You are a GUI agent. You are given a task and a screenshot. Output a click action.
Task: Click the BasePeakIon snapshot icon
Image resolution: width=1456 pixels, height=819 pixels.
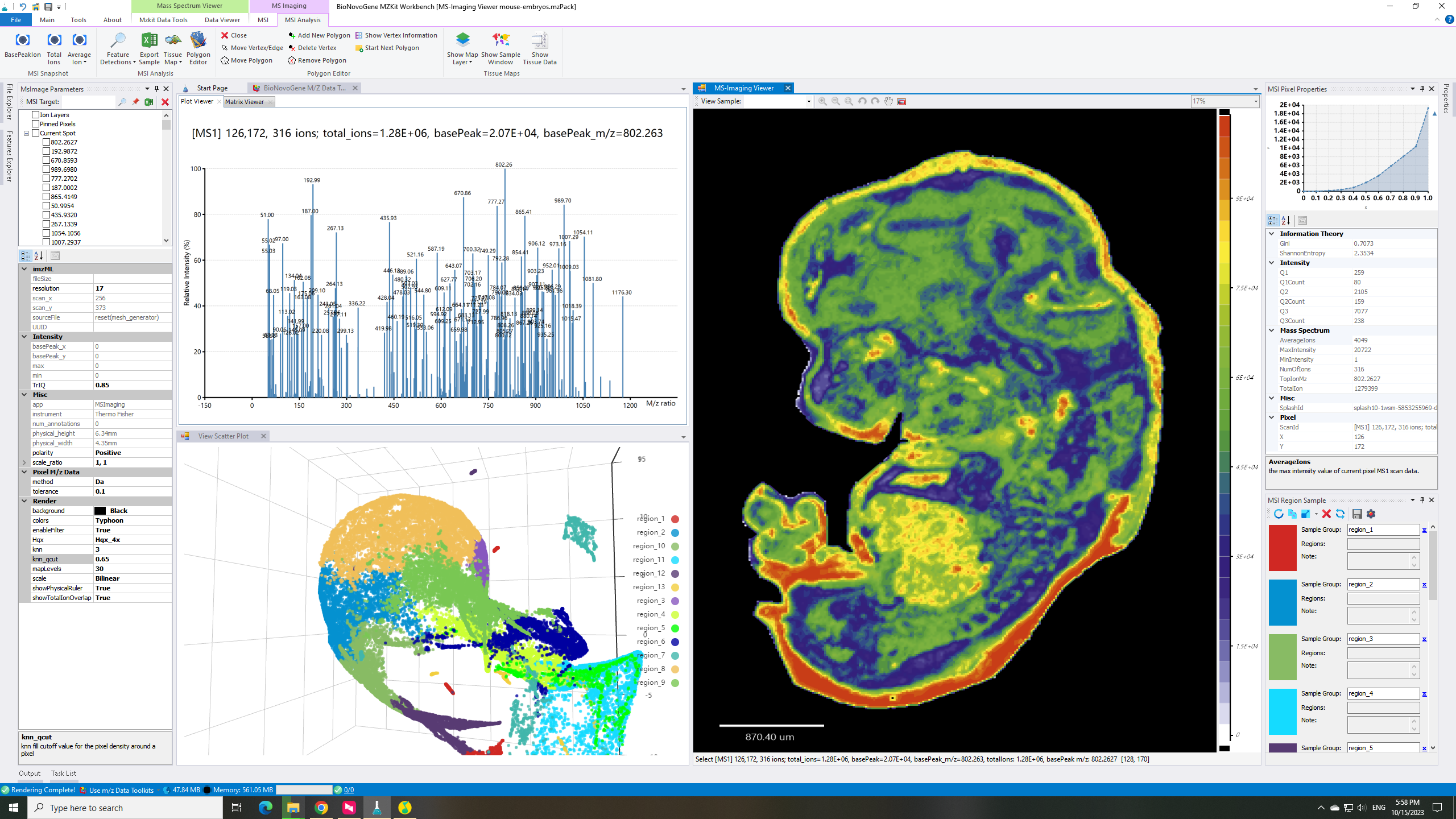click(22, 40)
